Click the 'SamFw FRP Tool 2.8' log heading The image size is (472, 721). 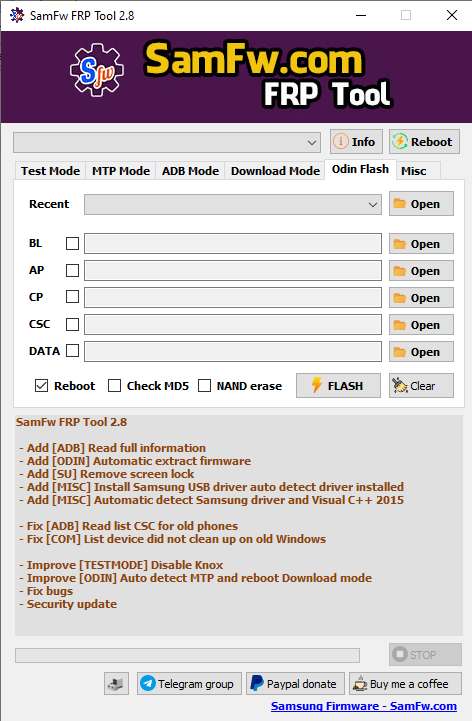tap(71, 422)
